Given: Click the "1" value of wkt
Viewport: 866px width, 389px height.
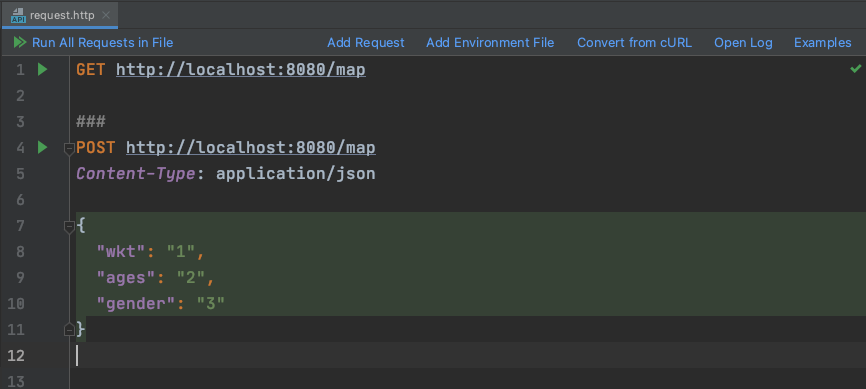Looking at the screenshot, I should (x=181, y=252).
